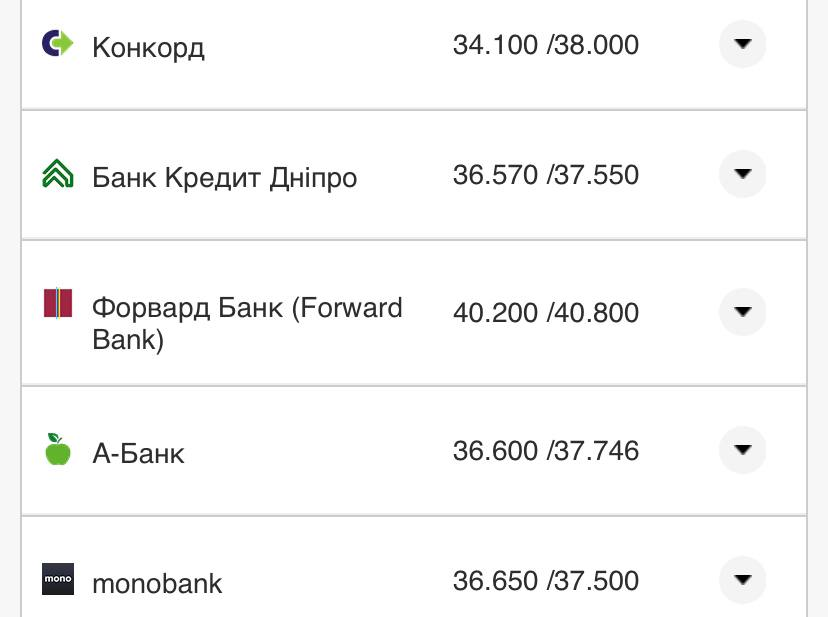This screenshot has height=617, width=828.
Task: Expand the Конкорд exchange rate details
Action: click(x=741, y=44)
